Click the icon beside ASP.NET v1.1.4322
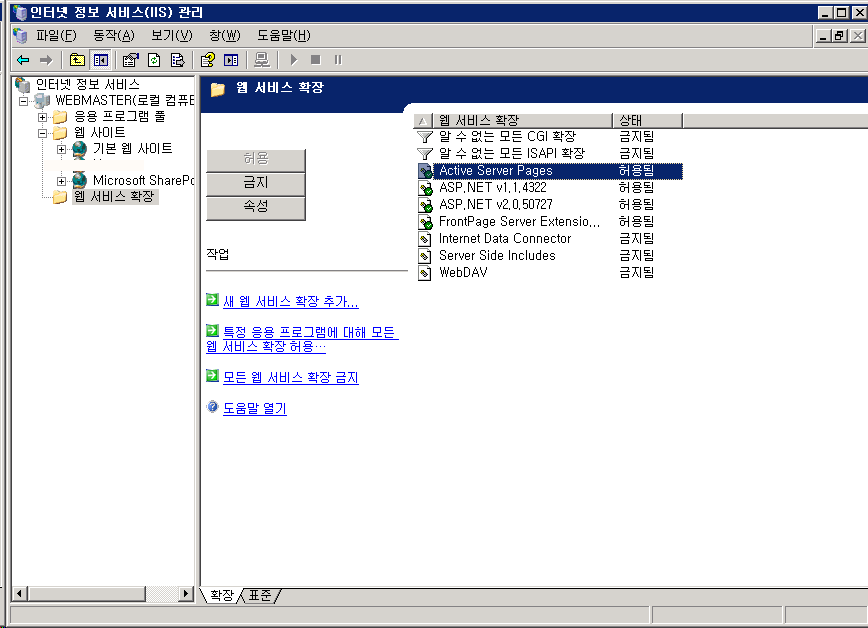 [x=425, y=188]
